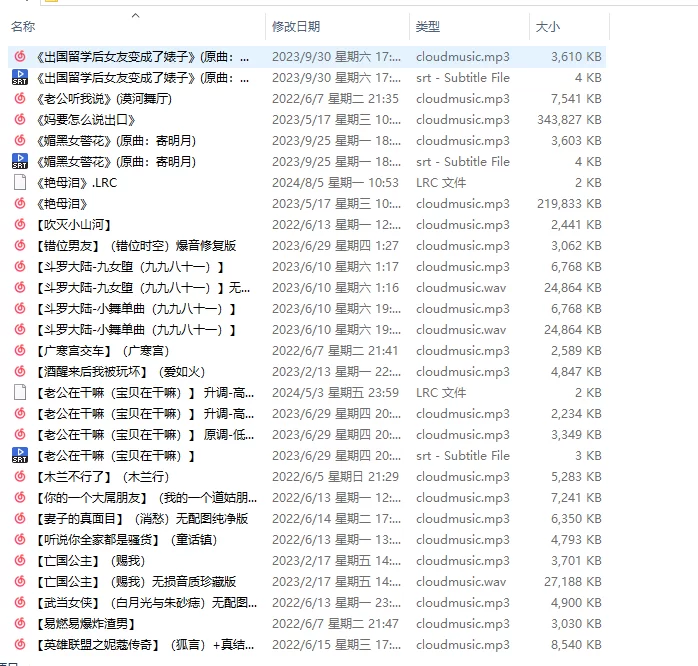
Task: Click the date 2023/6/29 星期四 1:27
Action: (x=335, y=245)
